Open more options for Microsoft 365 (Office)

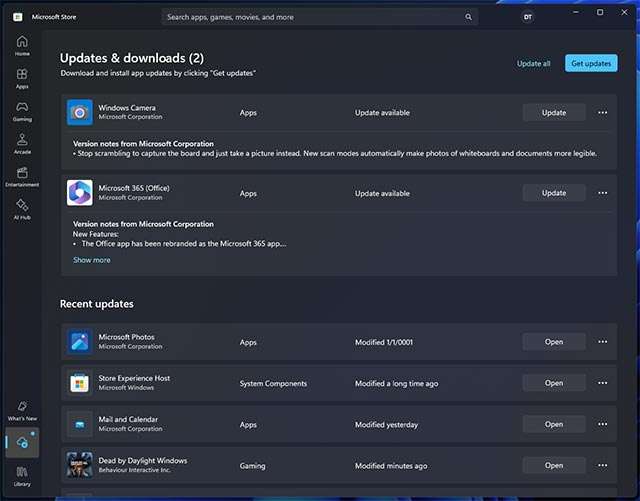tap(602, 193)
